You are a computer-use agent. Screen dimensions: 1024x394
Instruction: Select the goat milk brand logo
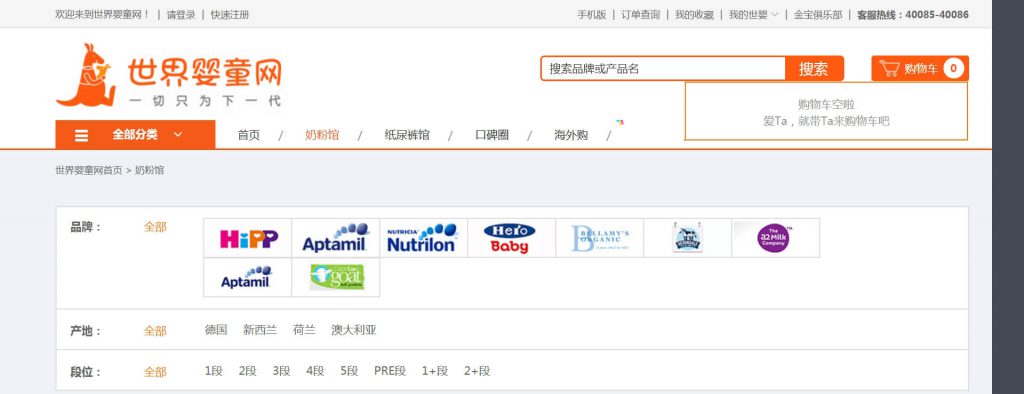click(336, 278)
